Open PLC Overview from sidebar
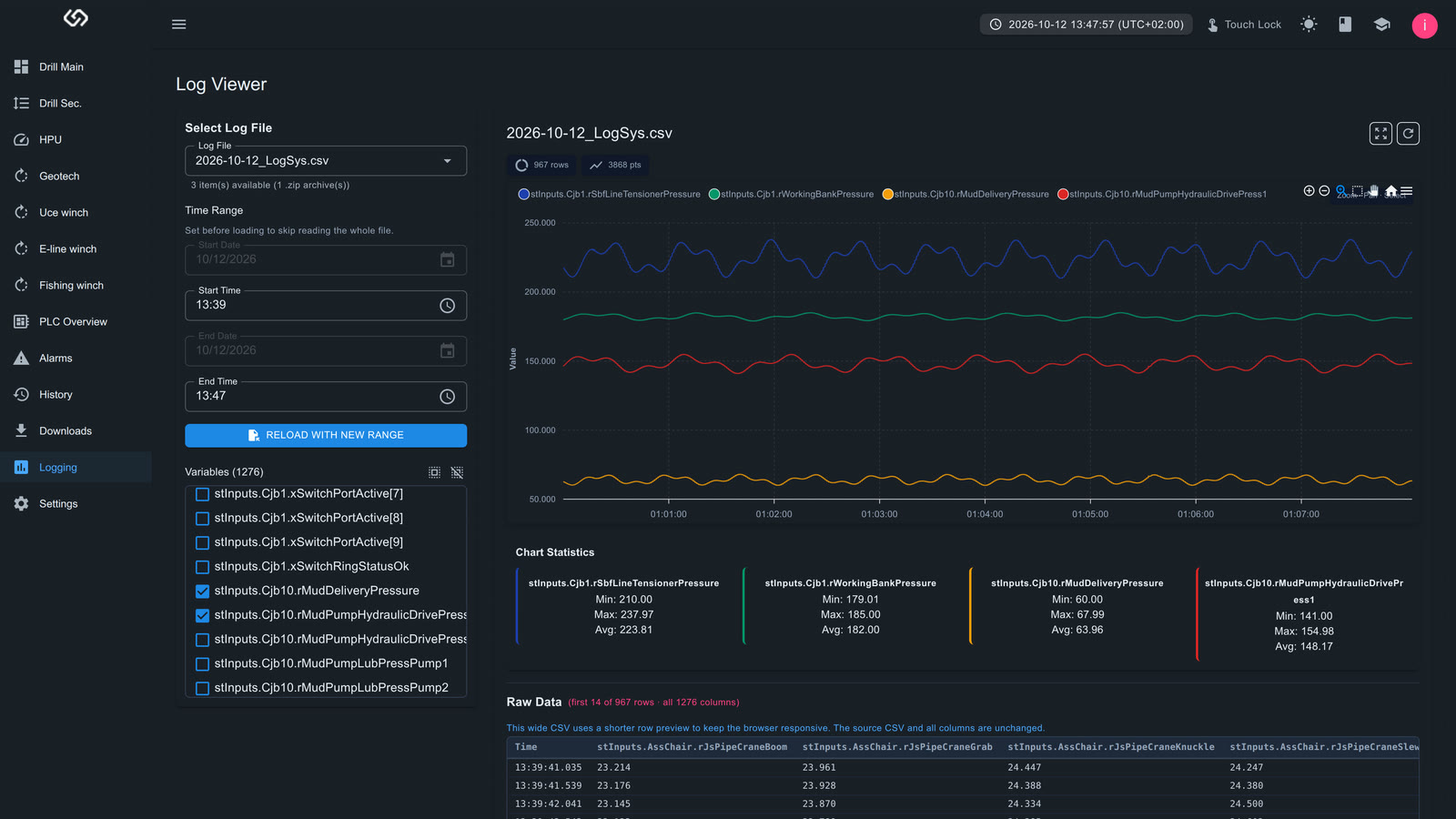 point(76,322)
